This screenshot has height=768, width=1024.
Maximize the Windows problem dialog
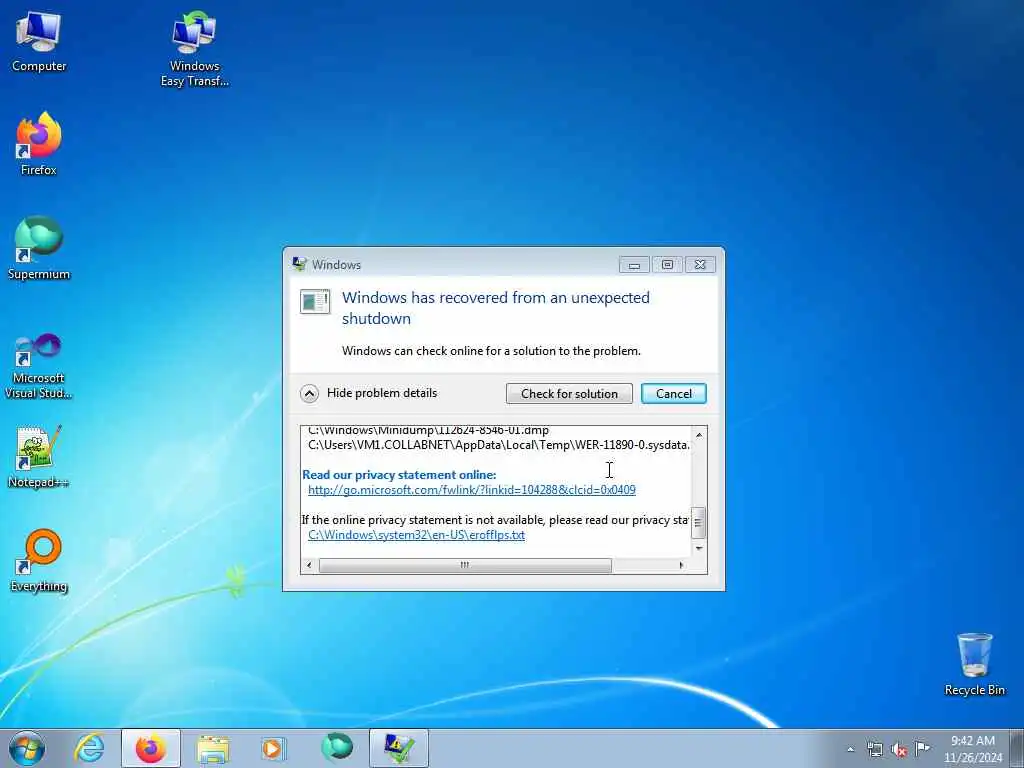point(667,264)
